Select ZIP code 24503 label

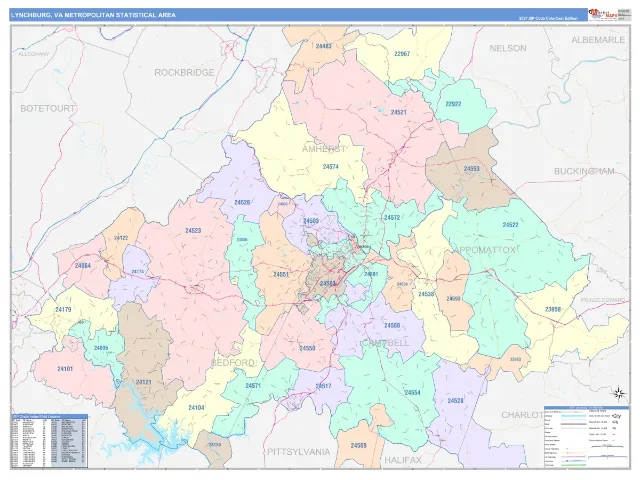(311, 221)
